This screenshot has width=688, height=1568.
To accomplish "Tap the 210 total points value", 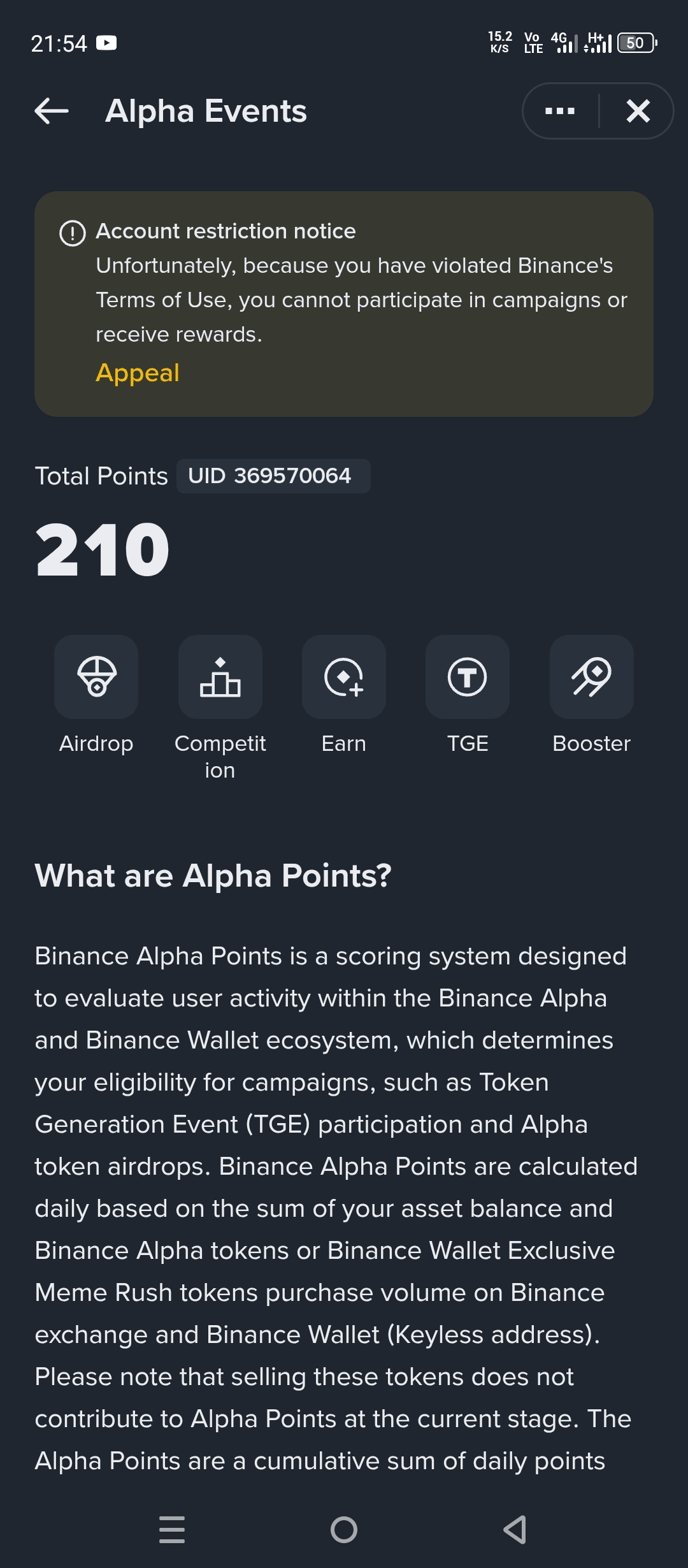I will coord(103,549).
